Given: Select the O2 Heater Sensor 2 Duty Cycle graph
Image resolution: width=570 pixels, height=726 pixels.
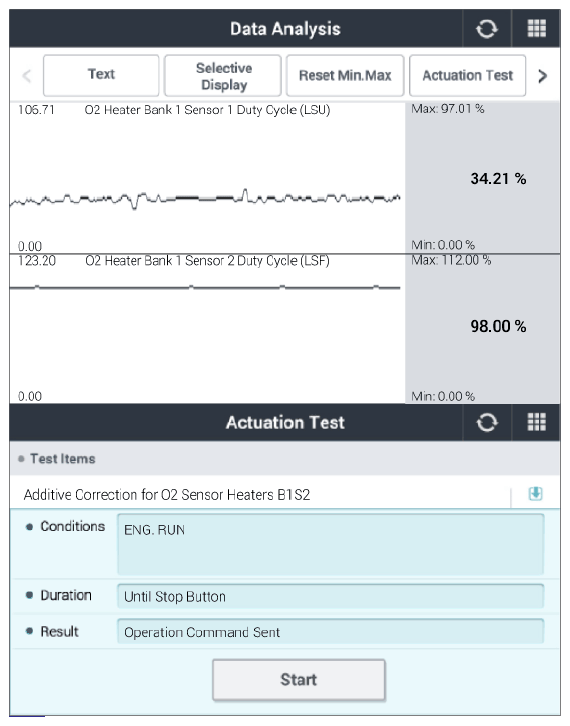Looking at the screenshot, I should click(x=207, y=328).
